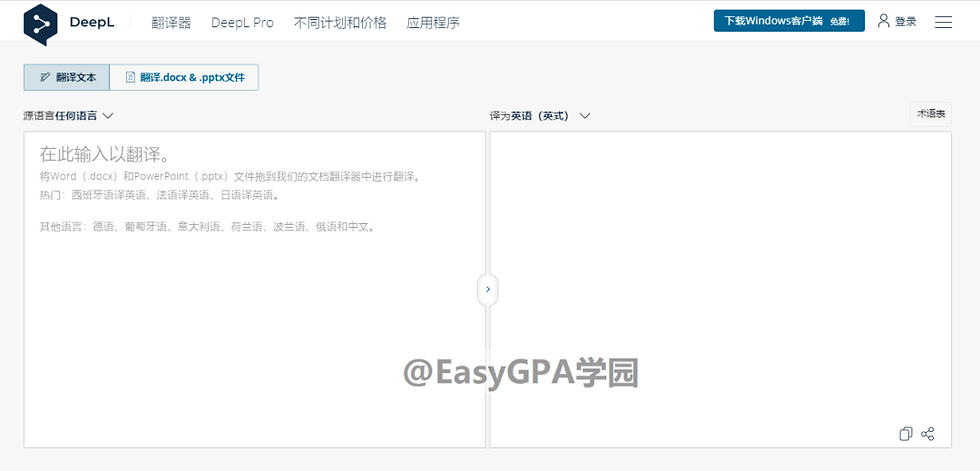Share translation using the share icon
The image size is (980, 471).
click(928, 434)
